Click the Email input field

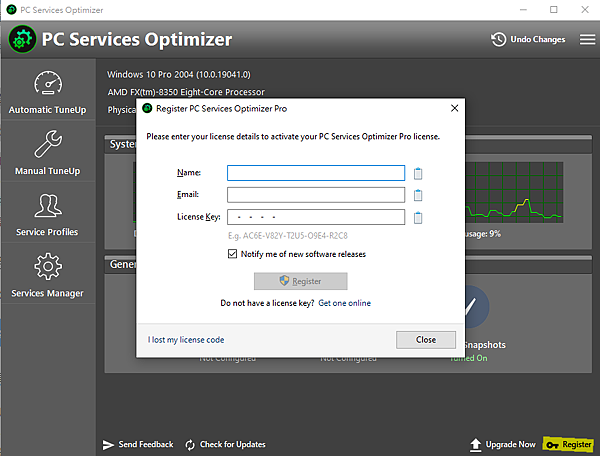coord(316,195)
